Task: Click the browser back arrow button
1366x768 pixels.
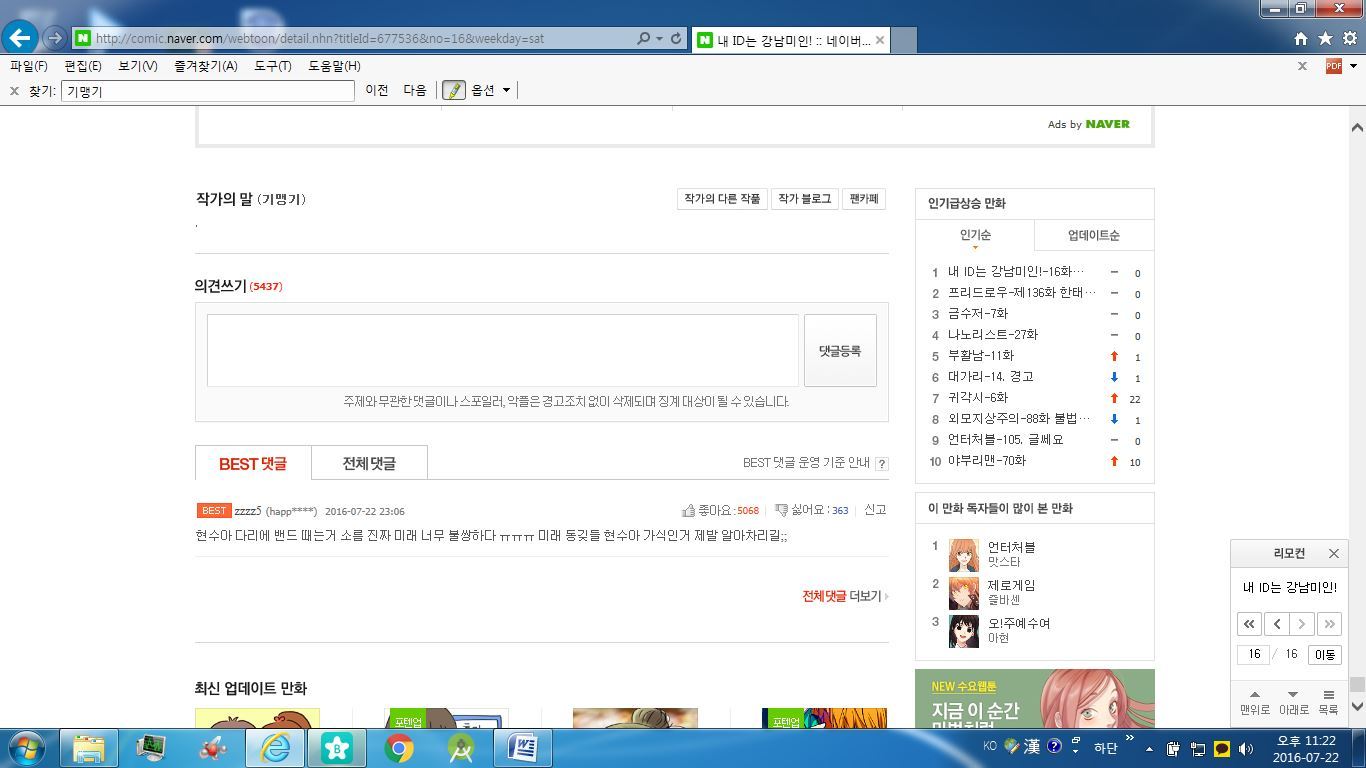Action: [20, 38]
